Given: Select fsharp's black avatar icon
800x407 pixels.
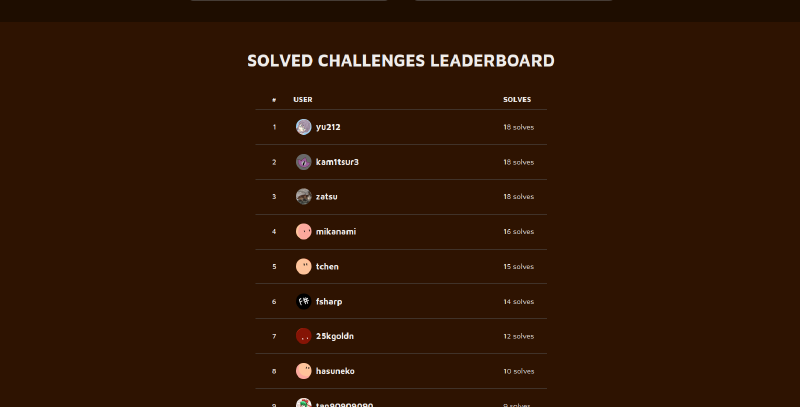Looking at the screenshot, I should (303, 302).
